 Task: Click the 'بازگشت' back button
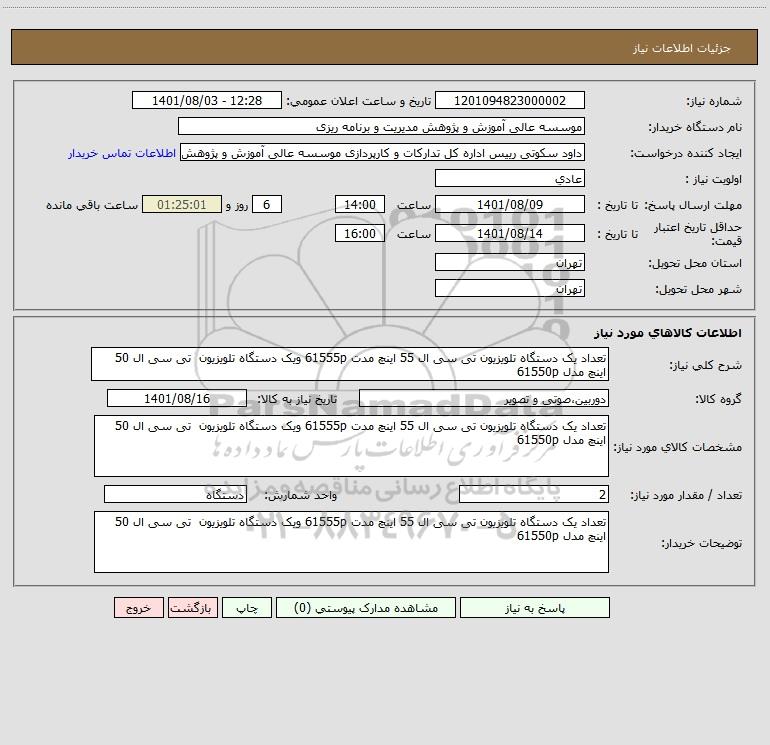192,607
